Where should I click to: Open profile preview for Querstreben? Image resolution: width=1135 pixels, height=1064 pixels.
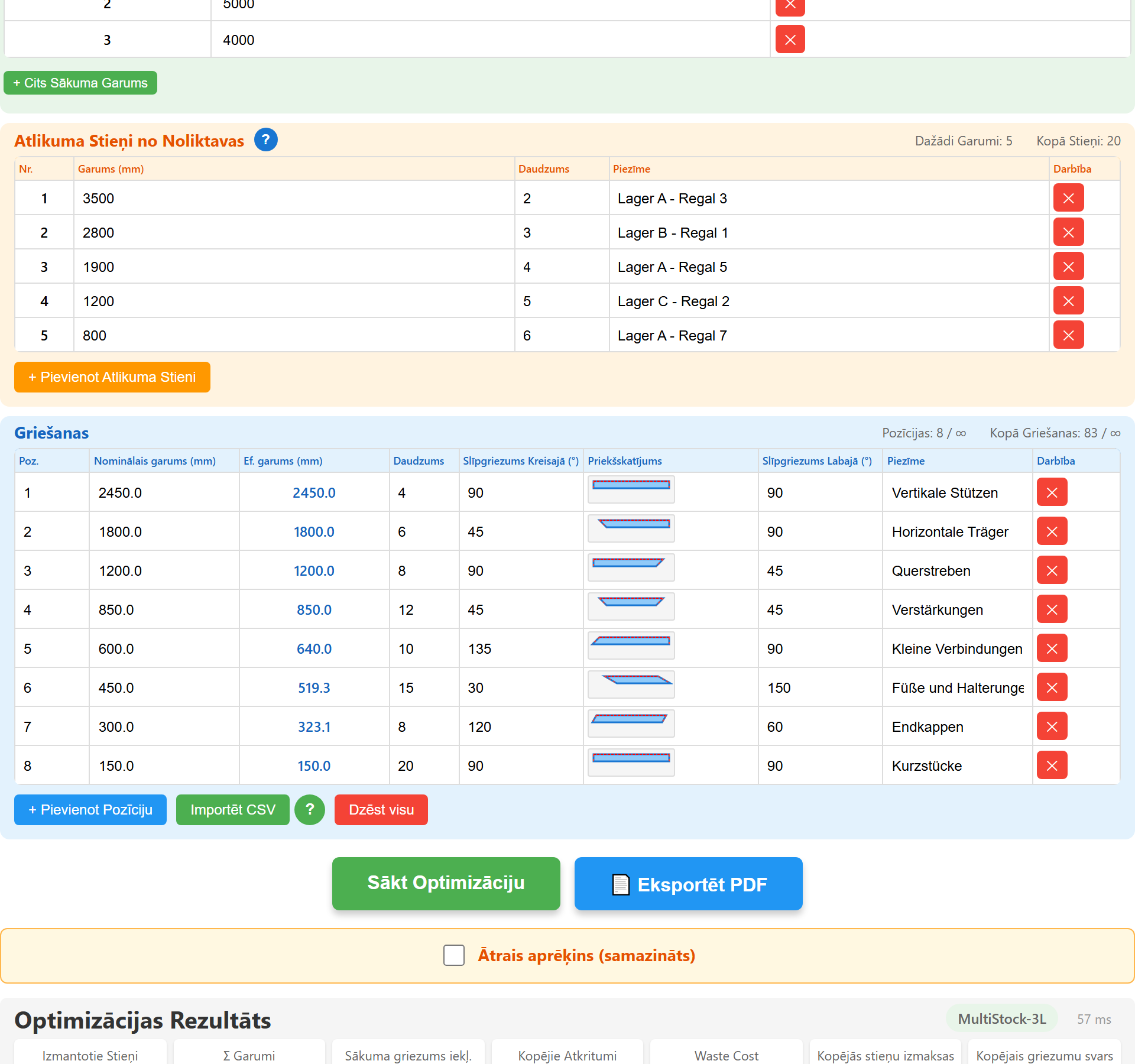point(631,567)
